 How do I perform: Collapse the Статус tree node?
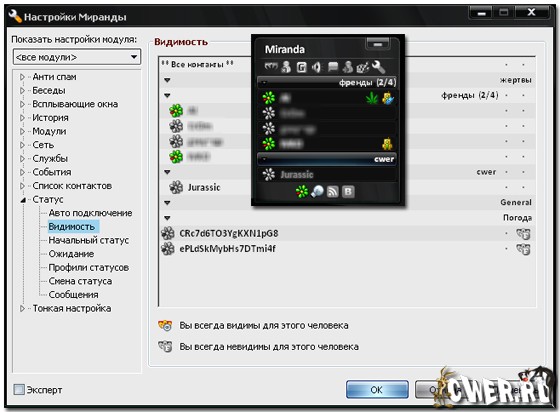click(22, 200)
